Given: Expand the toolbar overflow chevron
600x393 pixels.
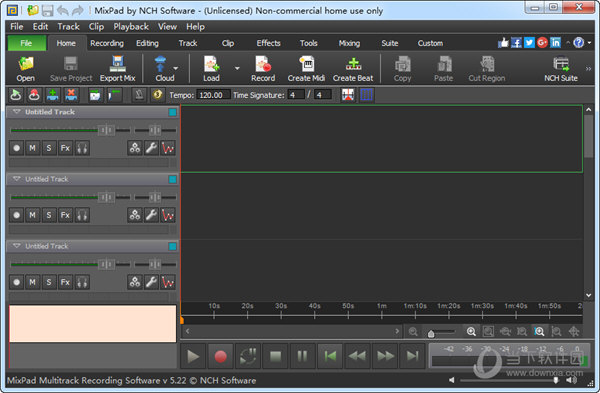Looking at the screenshot, I should coord(588,69).
